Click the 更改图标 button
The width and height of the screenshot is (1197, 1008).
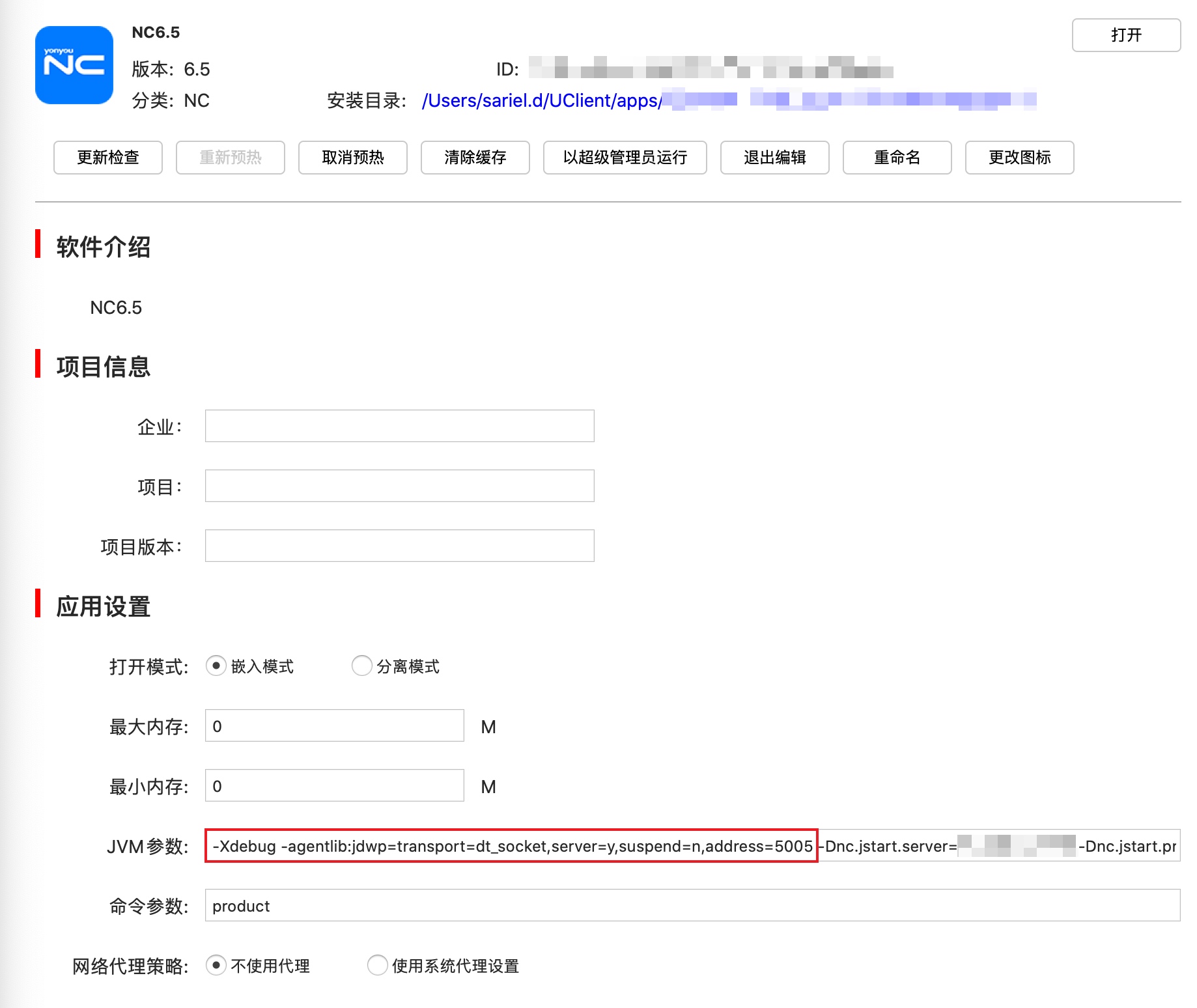[x=1020, y=158]
